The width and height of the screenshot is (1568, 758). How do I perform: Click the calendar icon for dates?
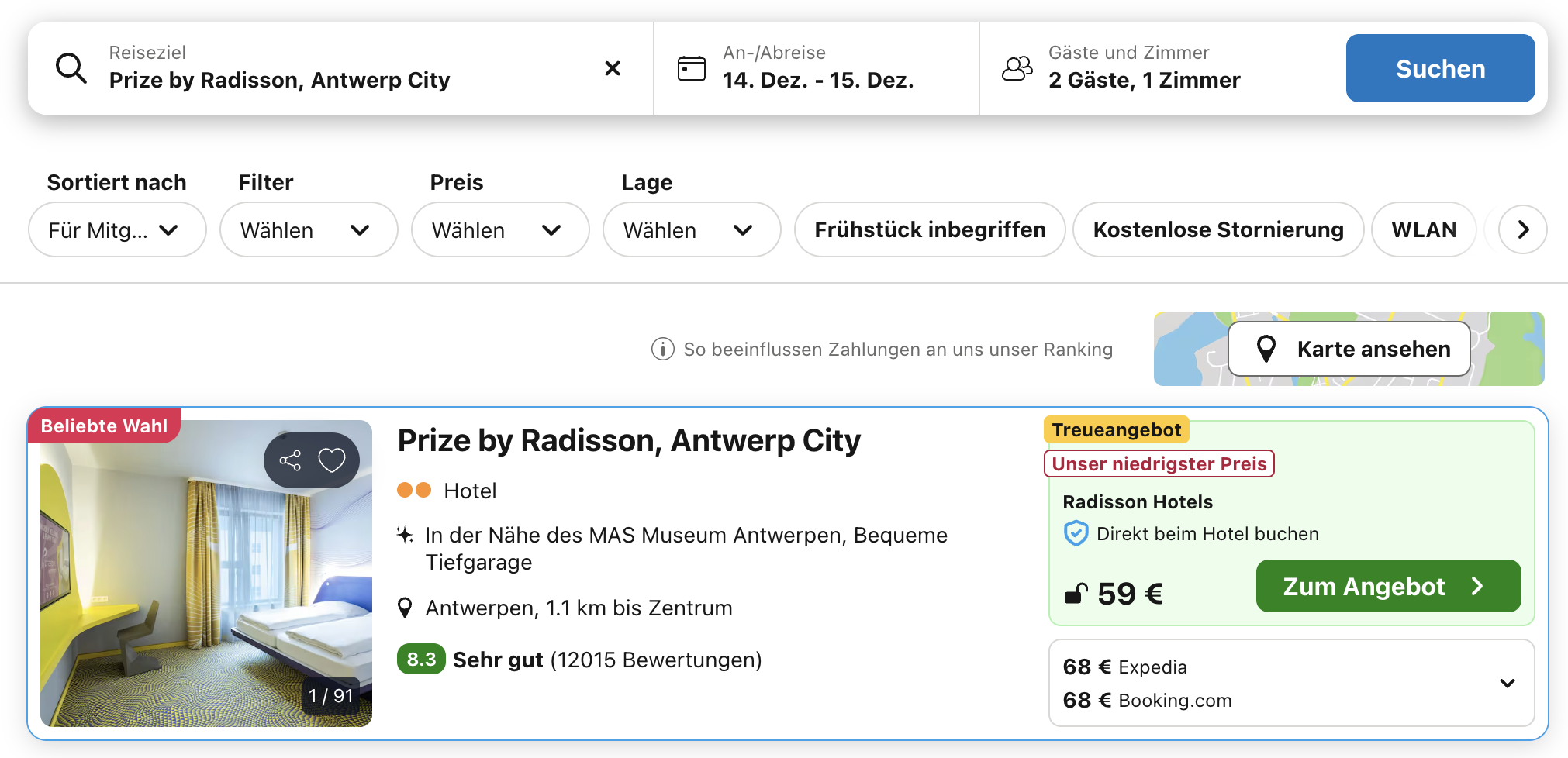[691, 68]
